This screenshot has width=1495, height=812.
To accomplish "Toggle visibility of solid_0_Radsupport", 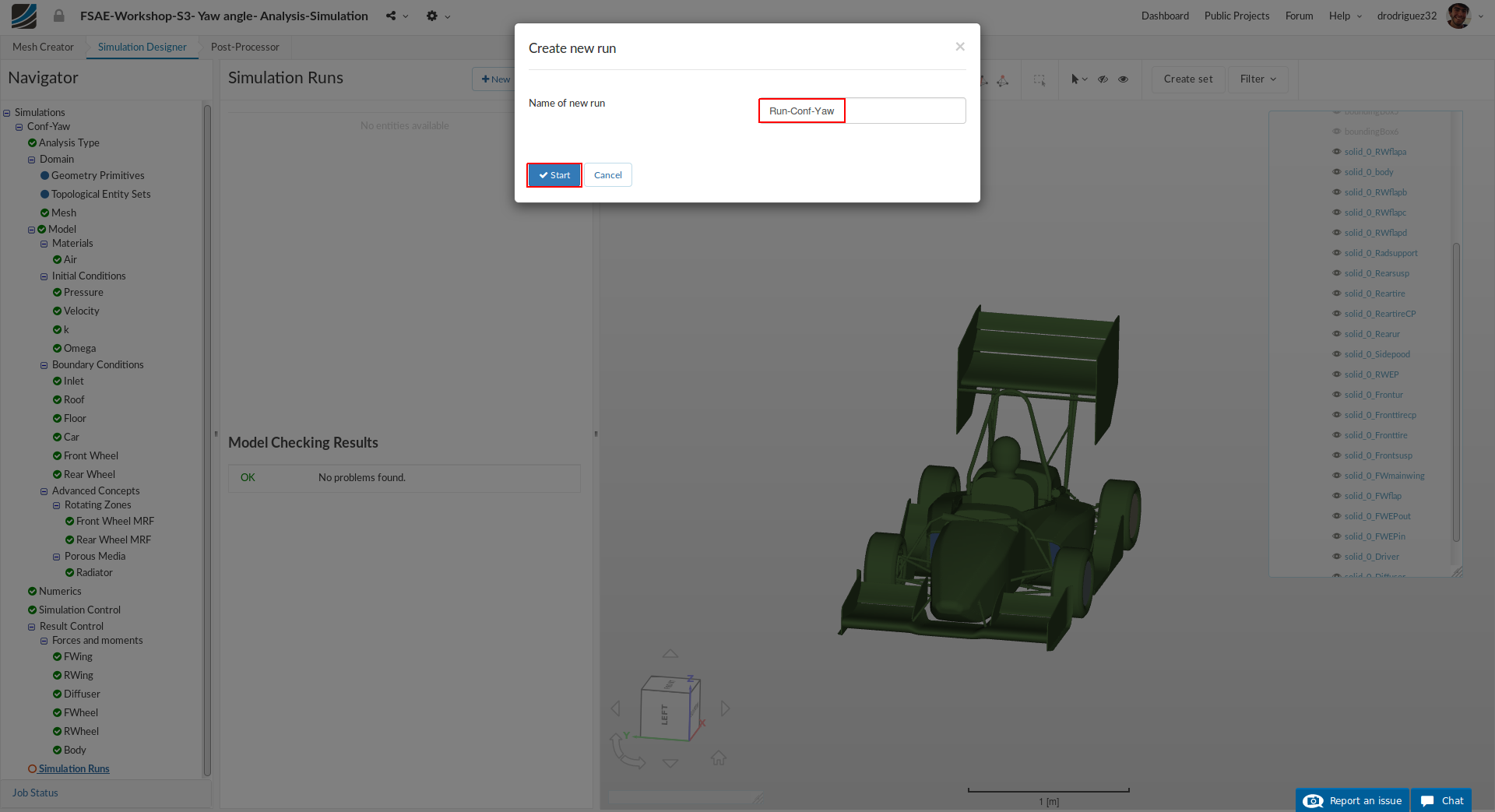I will click(x=1337, y=253).
